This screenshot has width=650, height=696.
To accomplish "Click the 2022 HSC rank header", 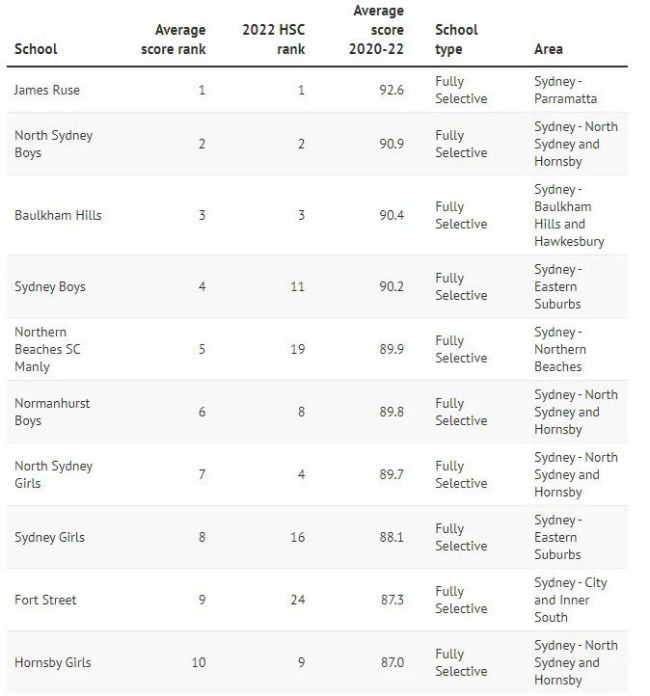I will click(x=273, y=40).
